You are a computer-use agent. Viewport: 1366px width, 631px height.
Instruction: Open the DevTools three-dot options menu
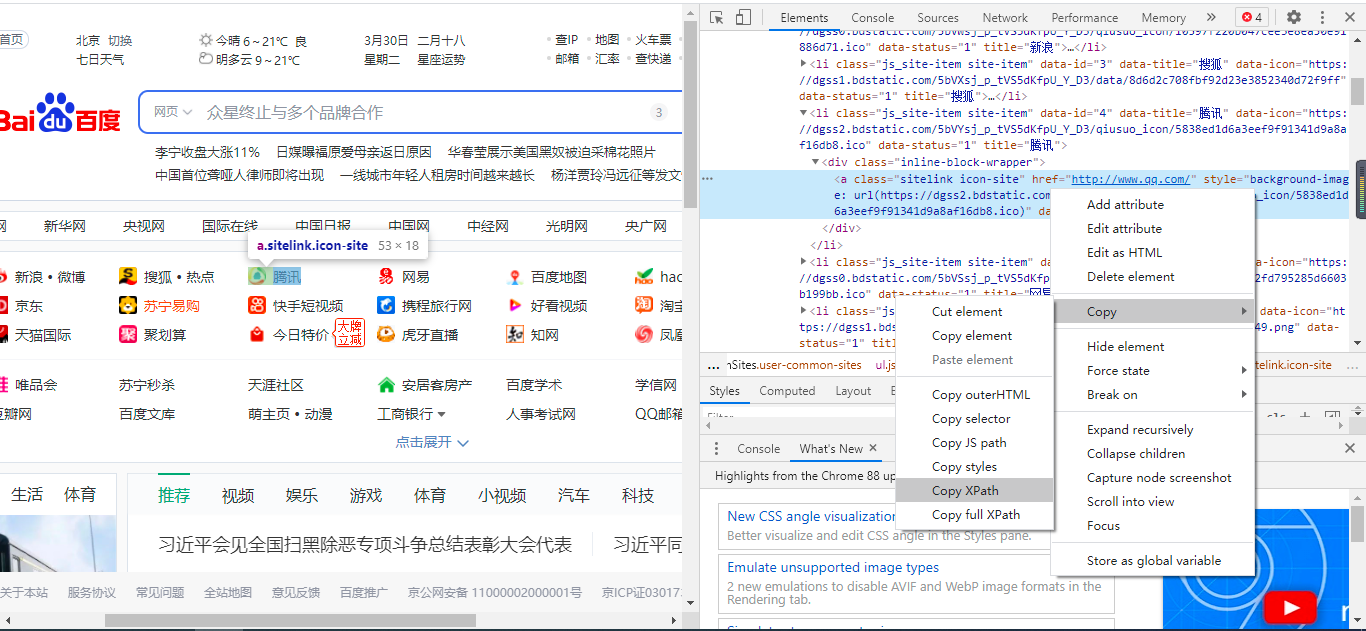tap(1322, 17)
